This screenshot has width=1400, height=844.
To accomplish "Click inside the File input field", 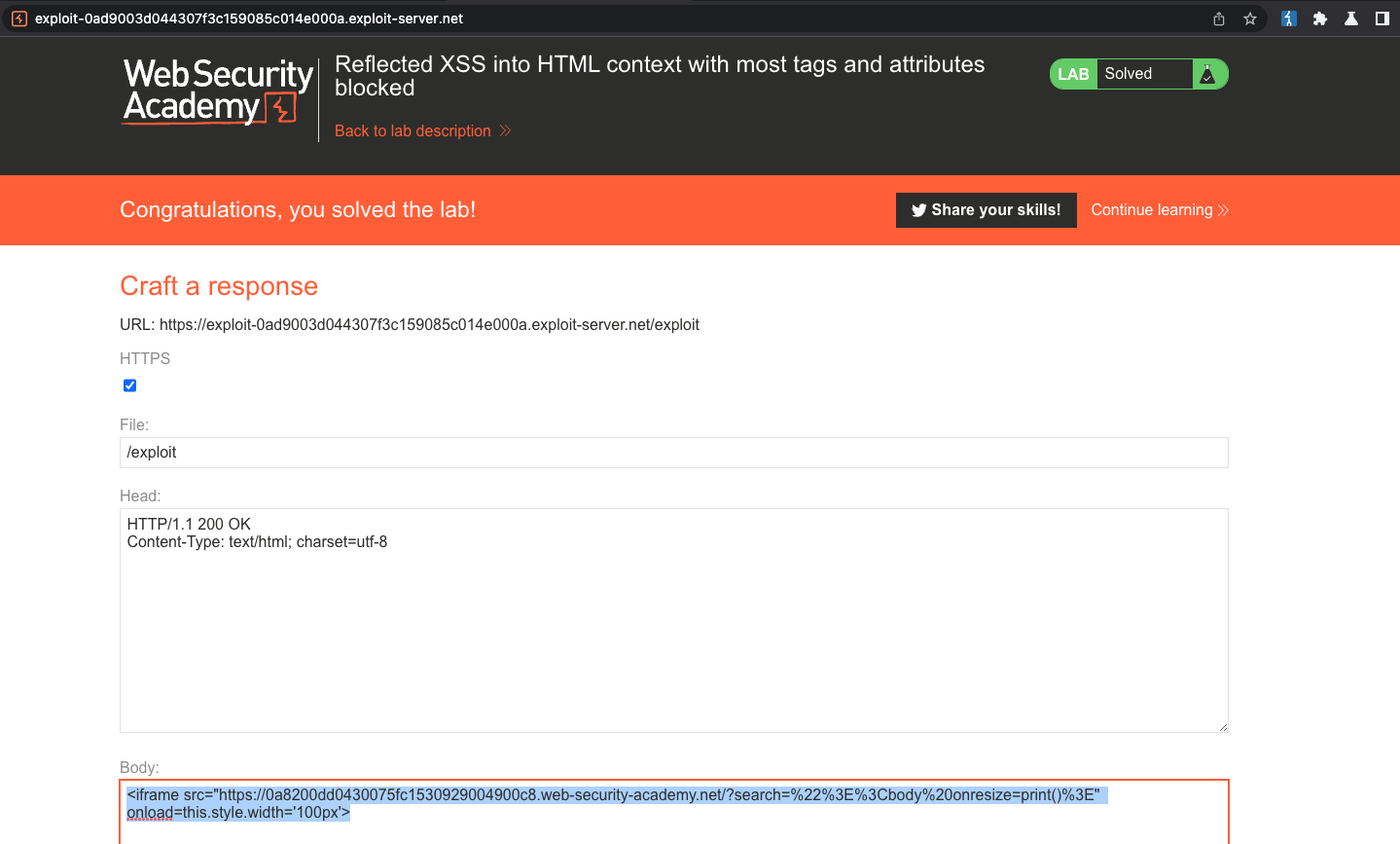I will (673, 453).
